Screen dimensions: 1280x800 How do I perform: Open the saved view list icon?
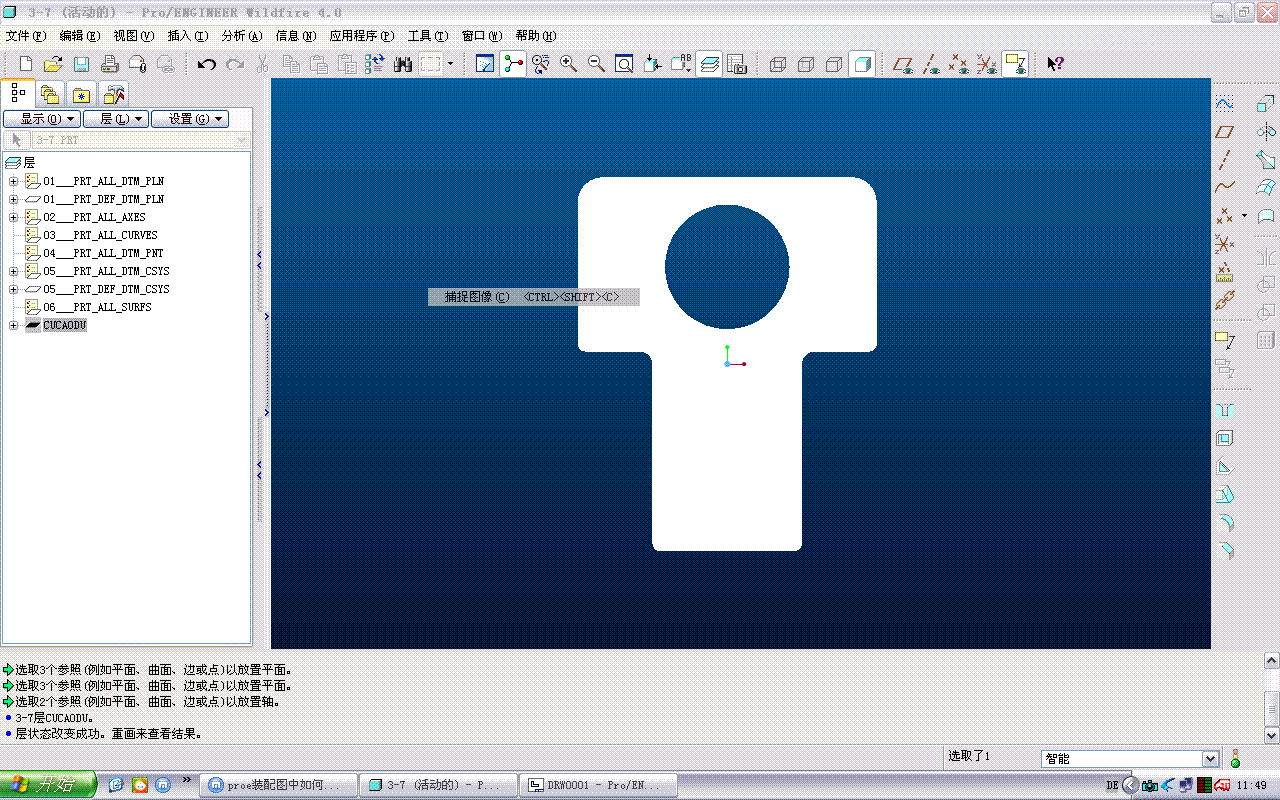tap(681, 64)
